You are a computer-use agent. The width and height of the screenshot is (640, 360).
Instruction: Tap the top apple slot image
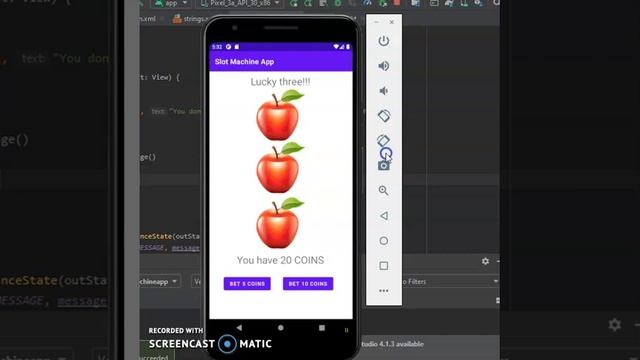point(279,115)
